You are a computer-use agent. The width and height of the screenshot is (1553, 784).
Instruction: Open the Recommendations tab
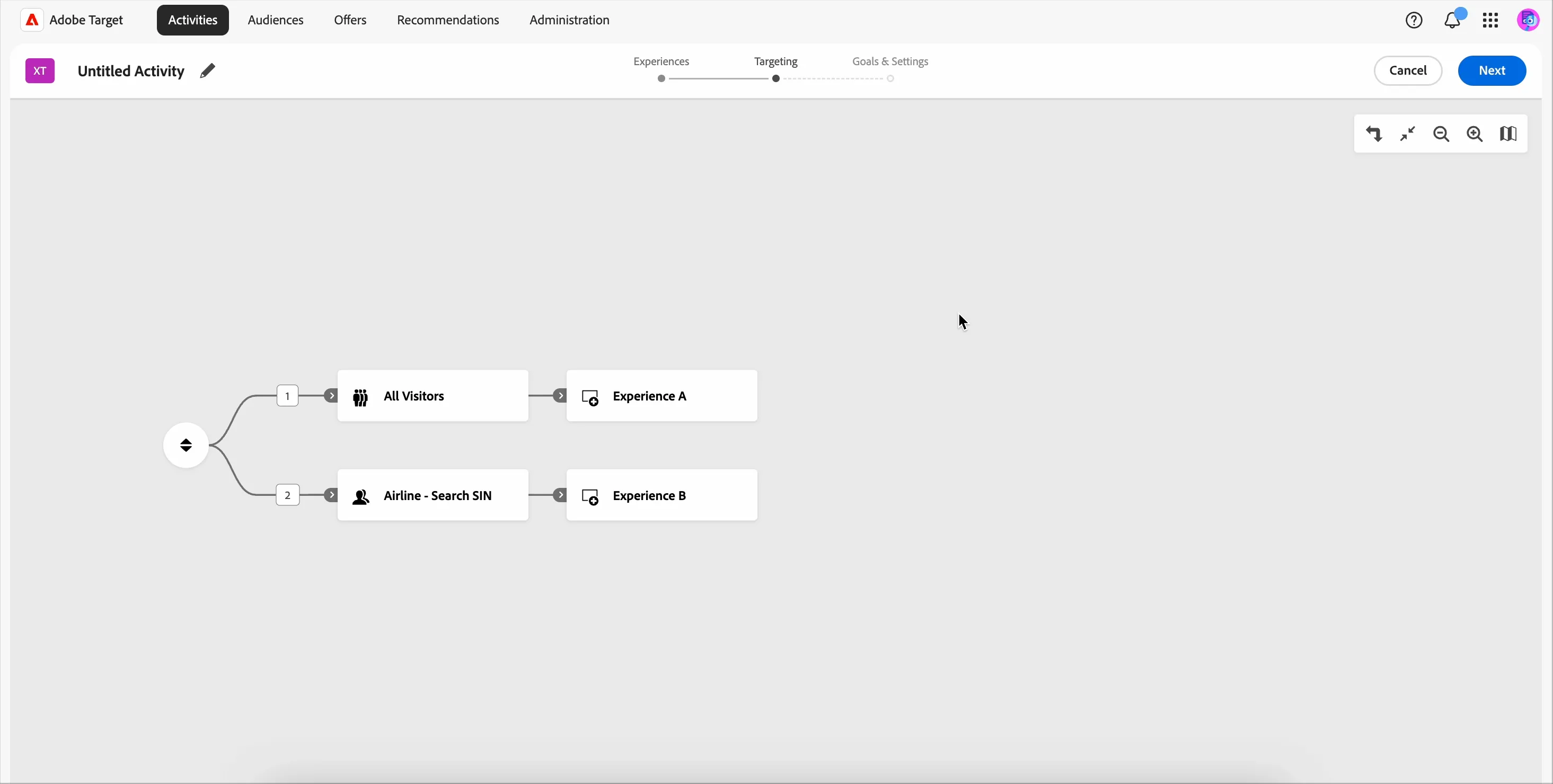448,21
